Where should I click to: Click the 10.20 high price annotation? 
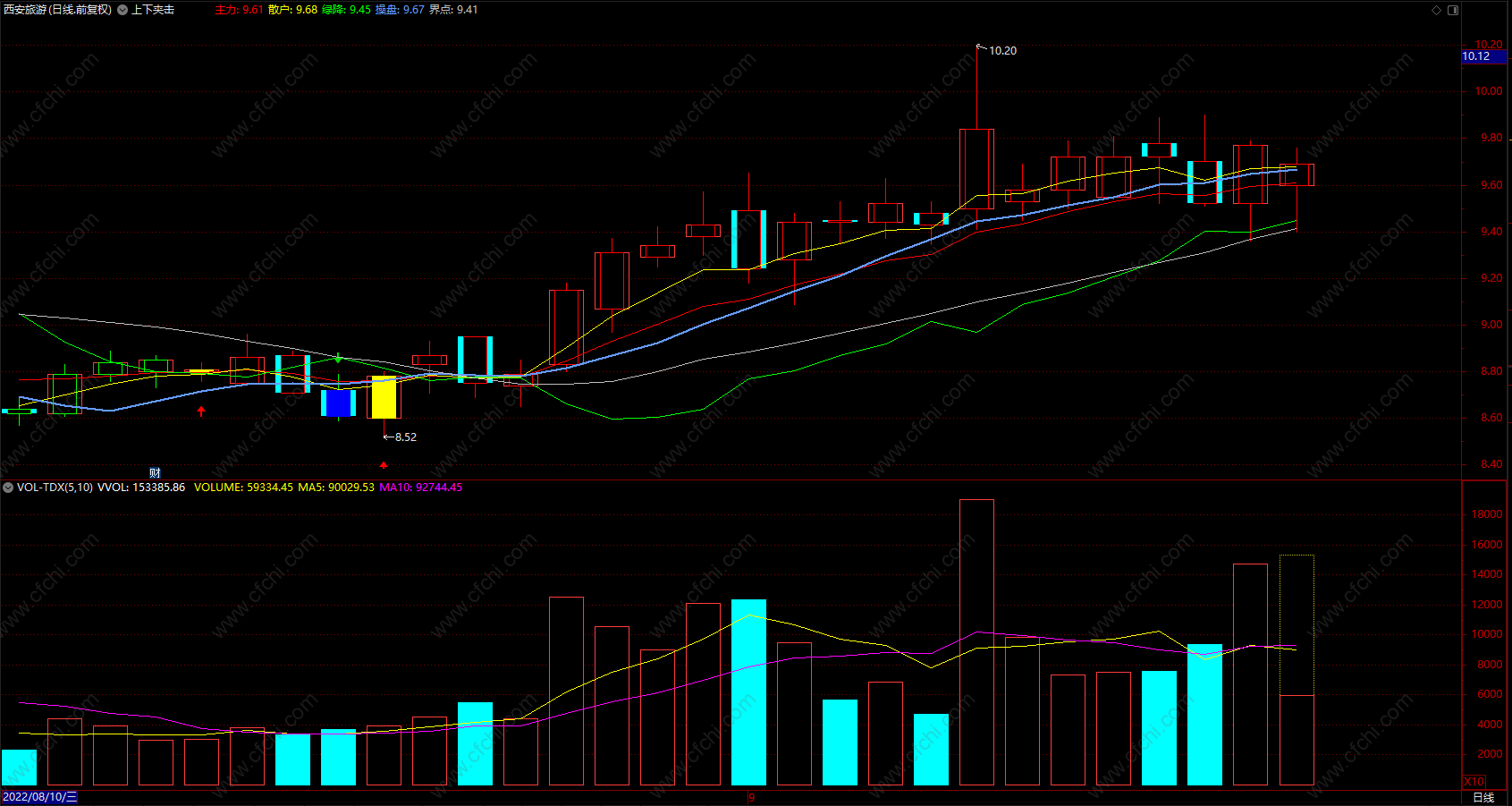click(1002, 51)
